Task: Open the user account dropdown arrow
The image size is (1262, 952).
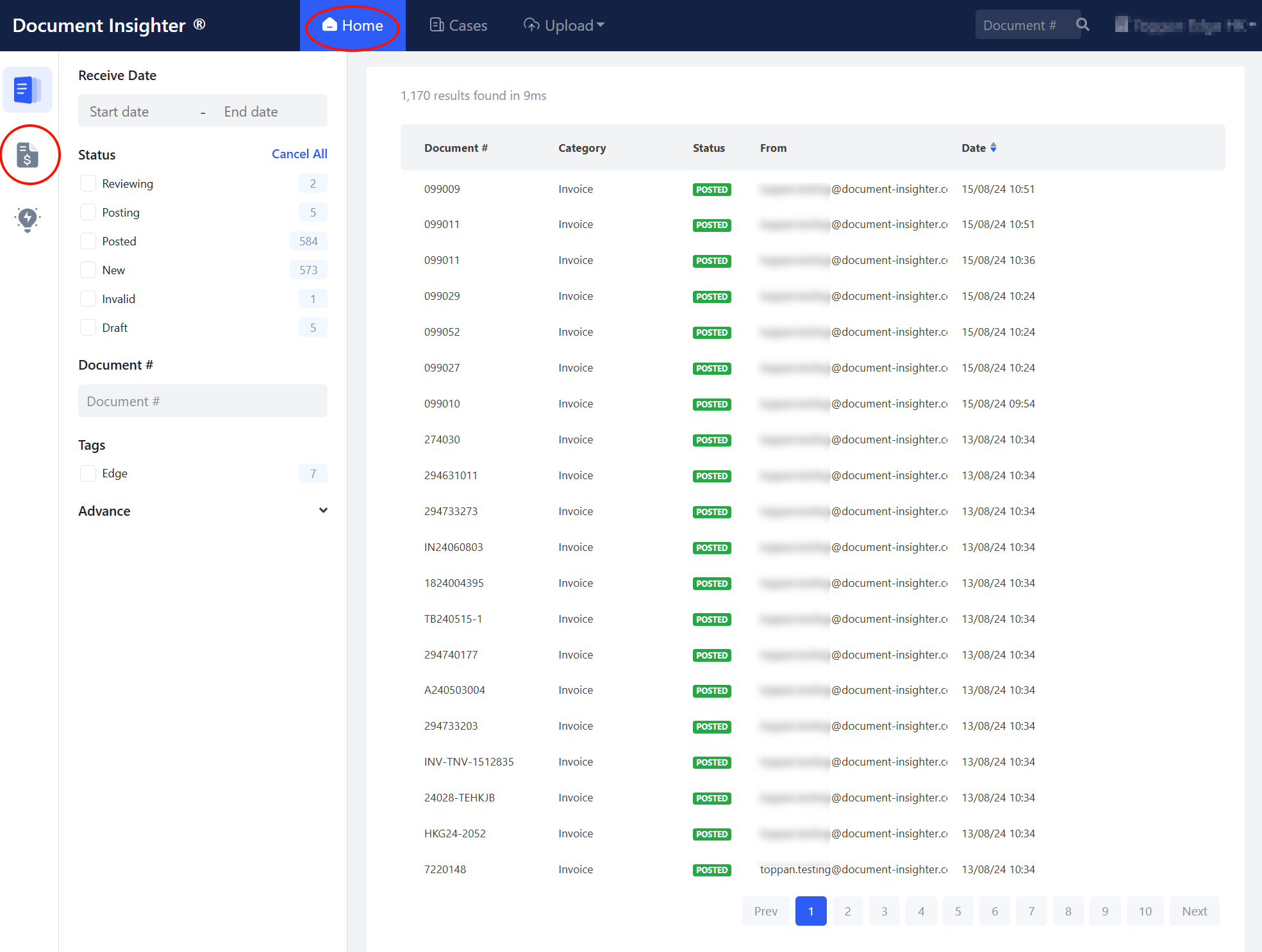Action: point(1252,25)
